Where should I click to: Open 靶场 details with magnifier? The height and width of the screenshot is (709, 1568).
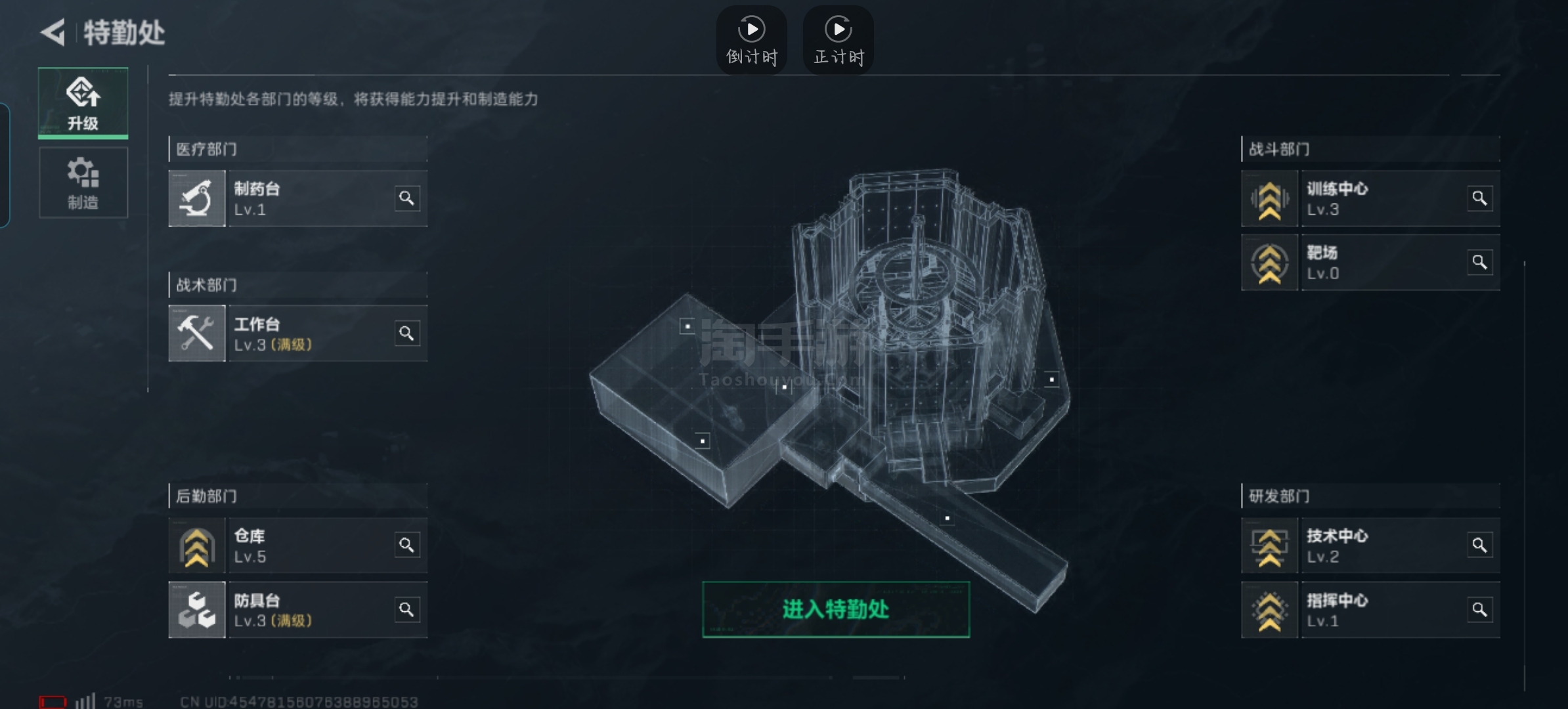1480,263
